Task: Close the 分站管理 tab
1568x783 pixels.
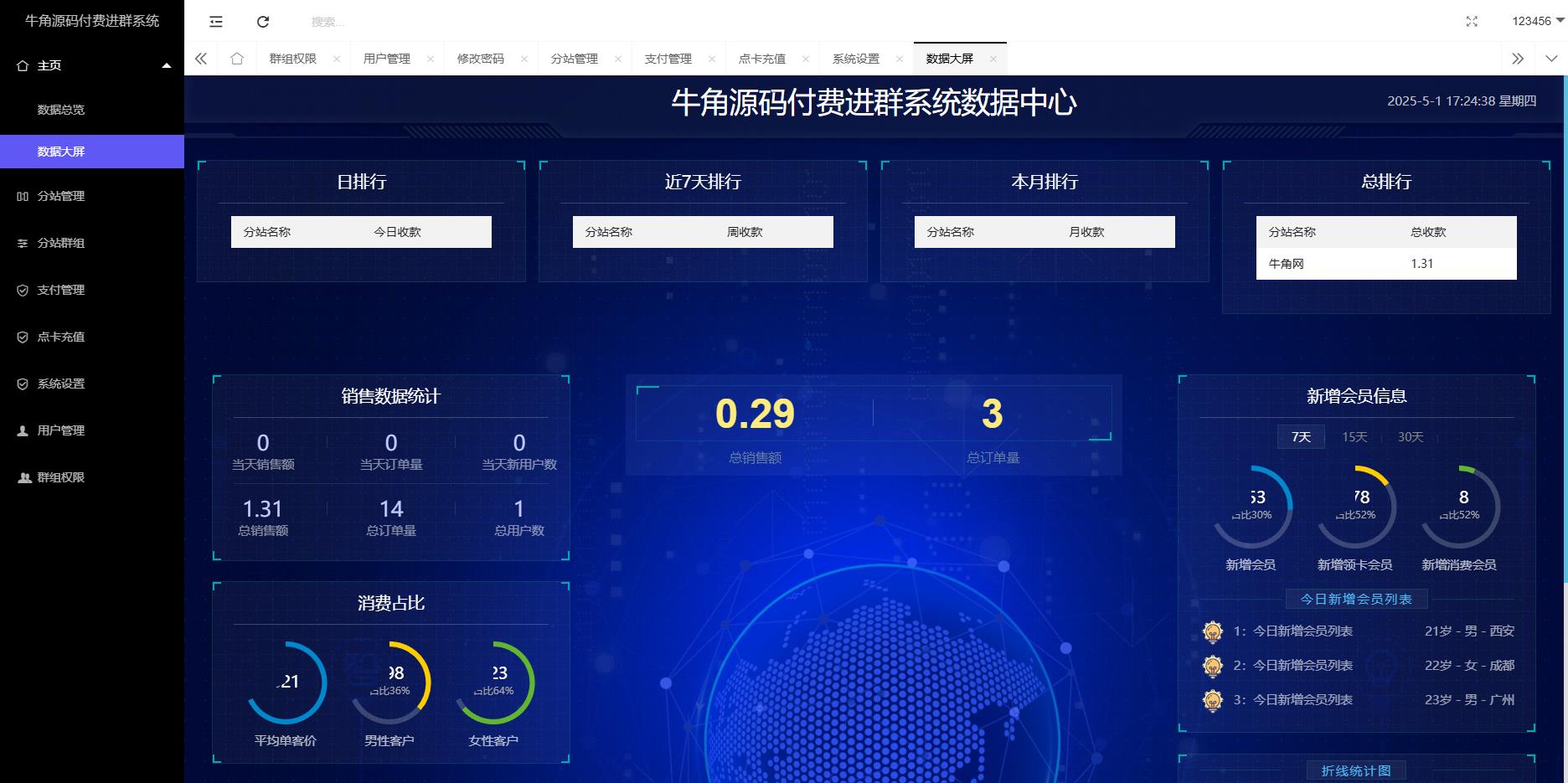Action: point(618,59)
